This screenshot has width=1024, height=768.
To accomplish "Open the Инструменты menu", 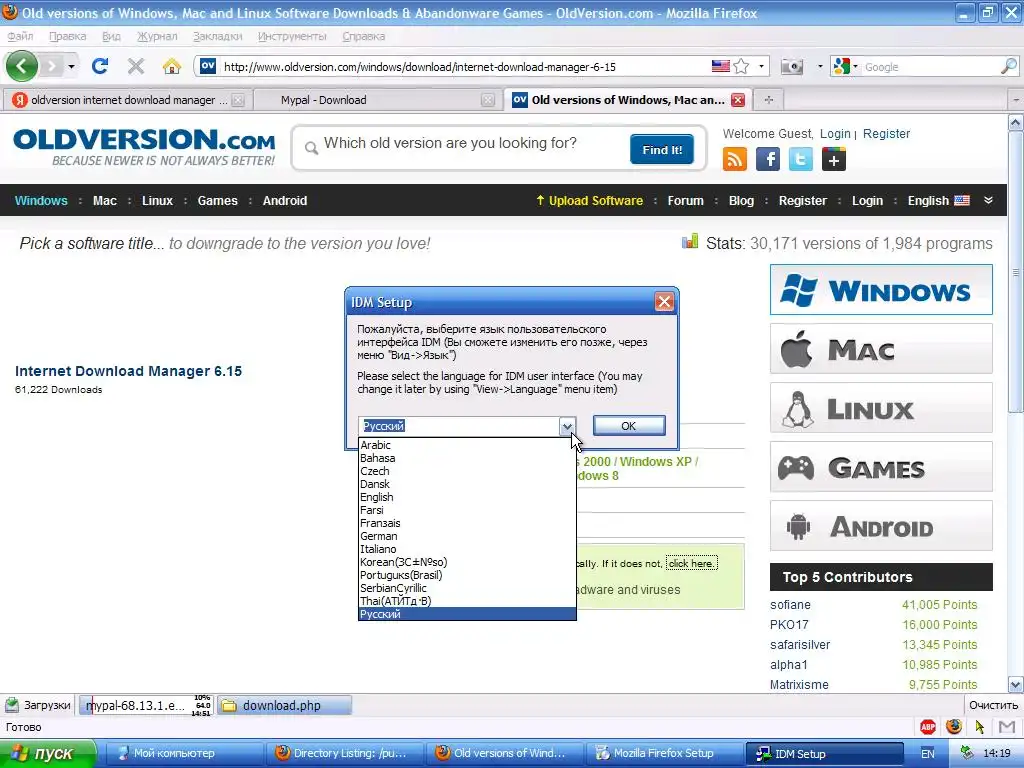I will 292,37.
